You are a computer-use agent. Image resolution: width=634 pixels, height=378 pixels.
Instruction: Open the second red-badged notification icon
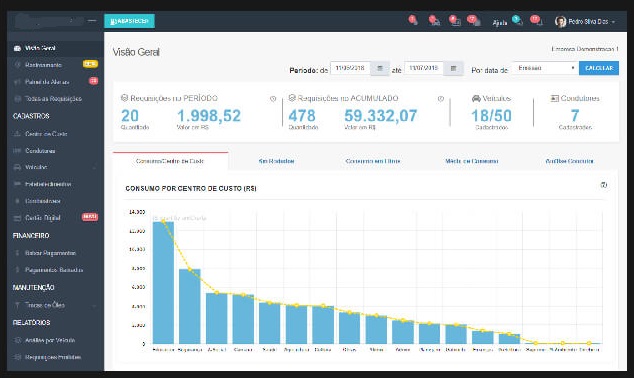tap(434, 21)
